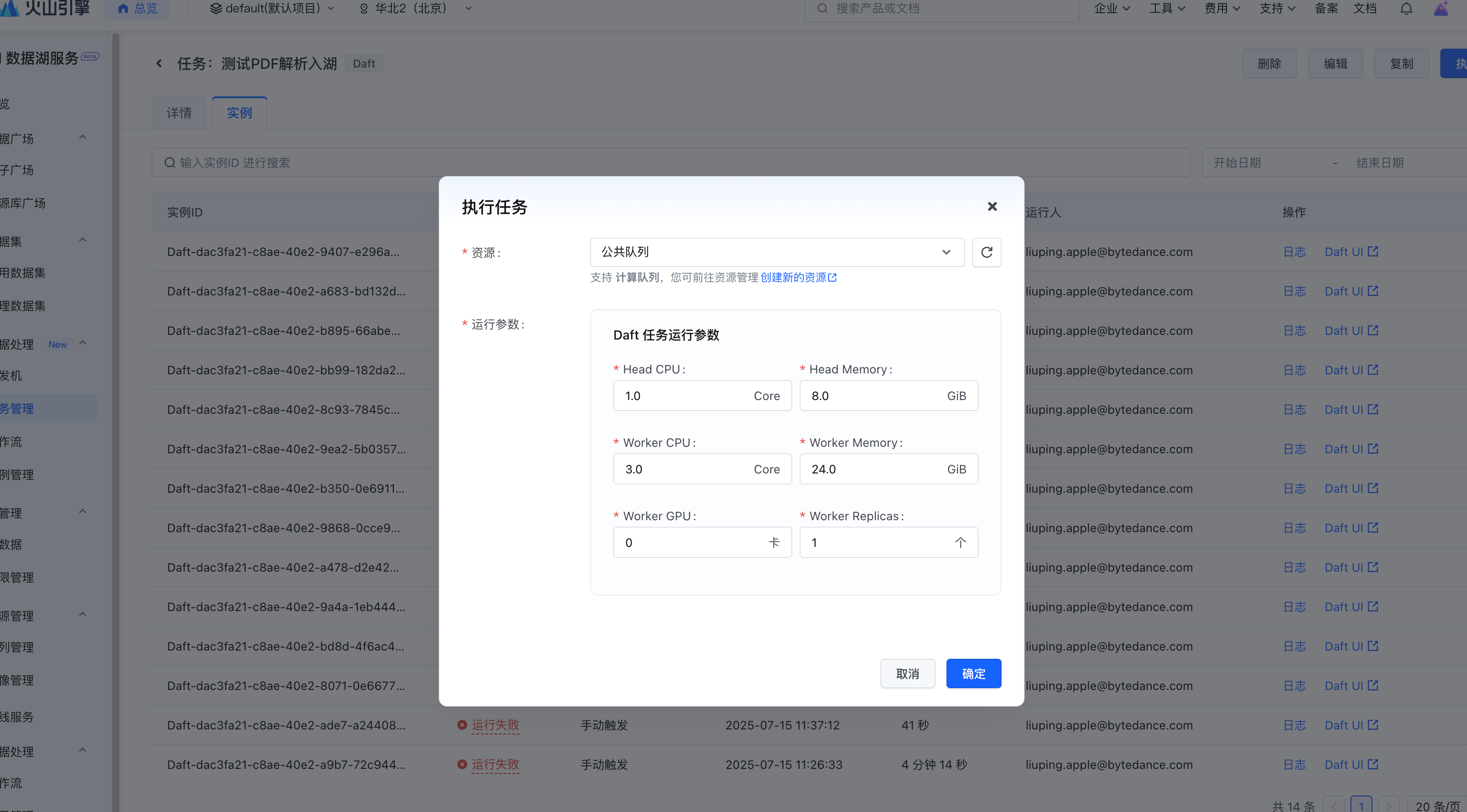This screenshot has height=812, width=1467.
Task: Collapse the 数据处理 New sidebar section
Action: pos(83,343)
